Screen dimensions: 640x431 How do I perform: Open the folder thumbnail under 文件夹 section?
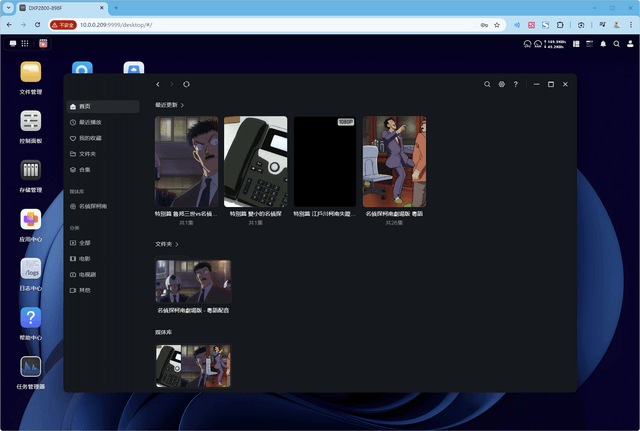193,281
